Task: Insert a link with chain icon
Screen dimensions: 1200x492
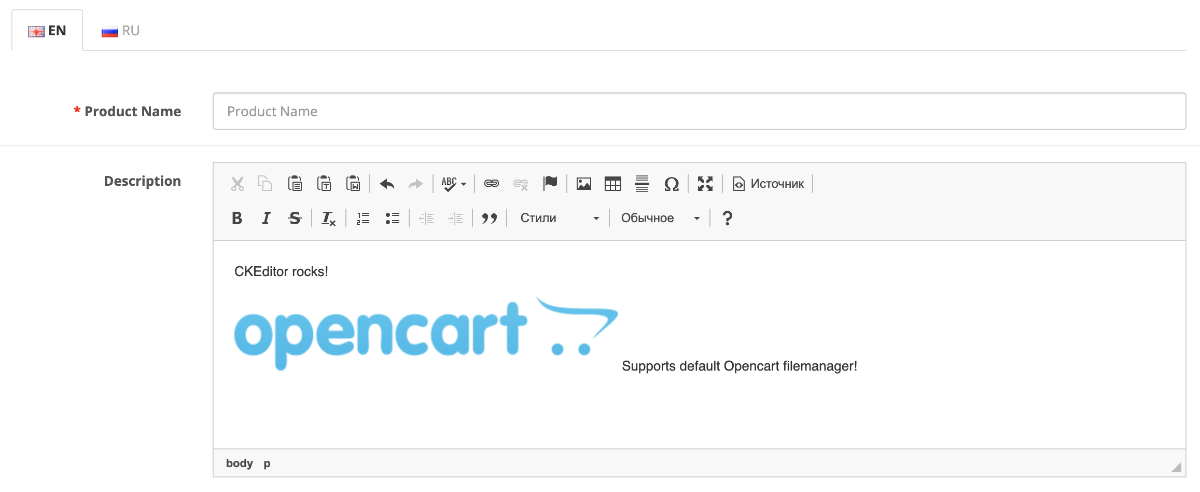Action: (x=491, y=184)
